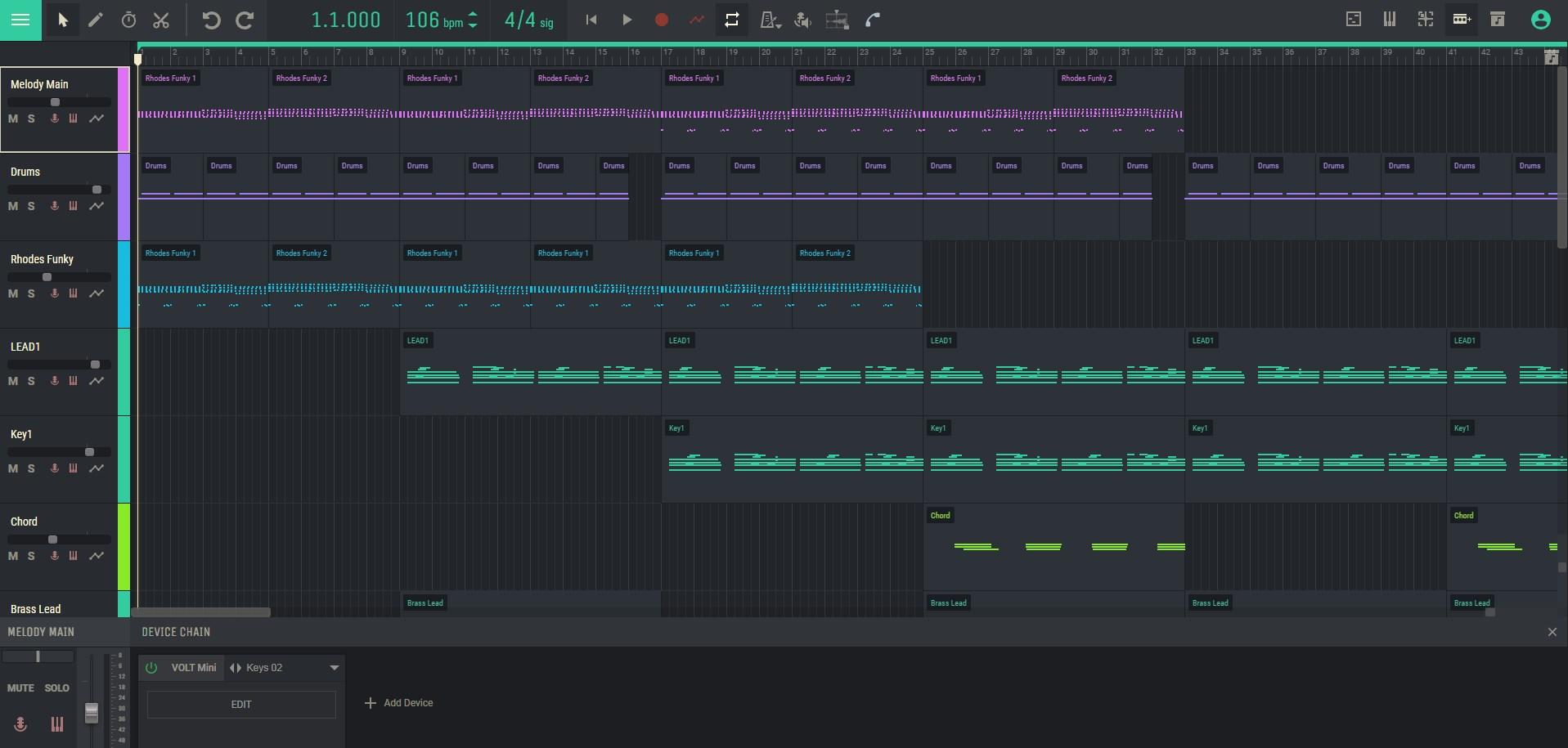The image size is (1568, 748).
Task: Toggle VOLT Mini device power
Action: tap(151, 668)
